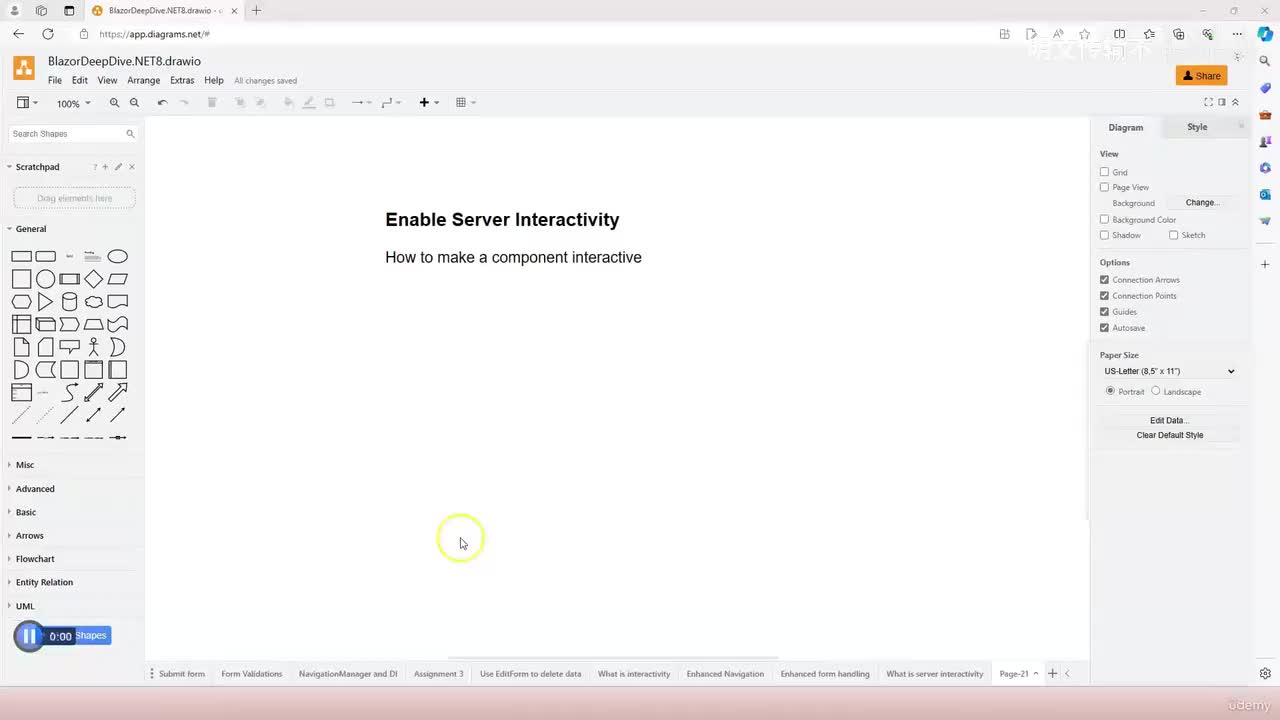Disable the Autosave checkbox

1104,328
